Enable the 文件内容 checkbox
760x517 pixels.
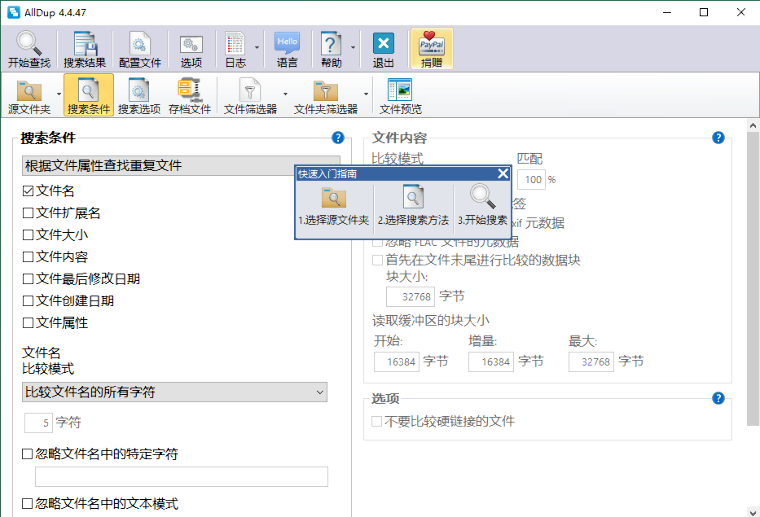(x=28, y=257)
